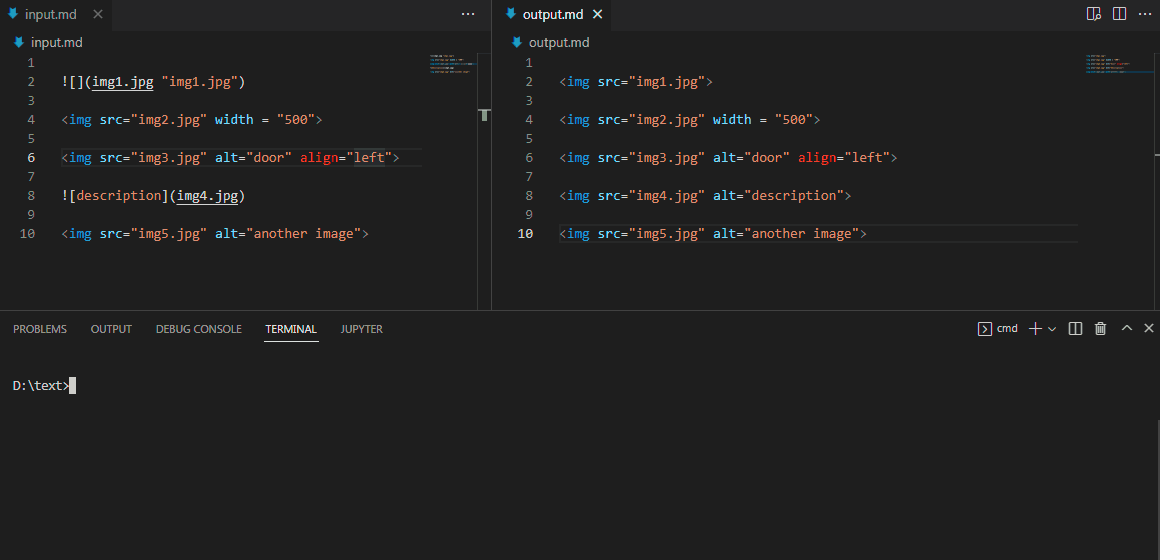Switch to the PROBLEMS panel tab

pos(40,329)
